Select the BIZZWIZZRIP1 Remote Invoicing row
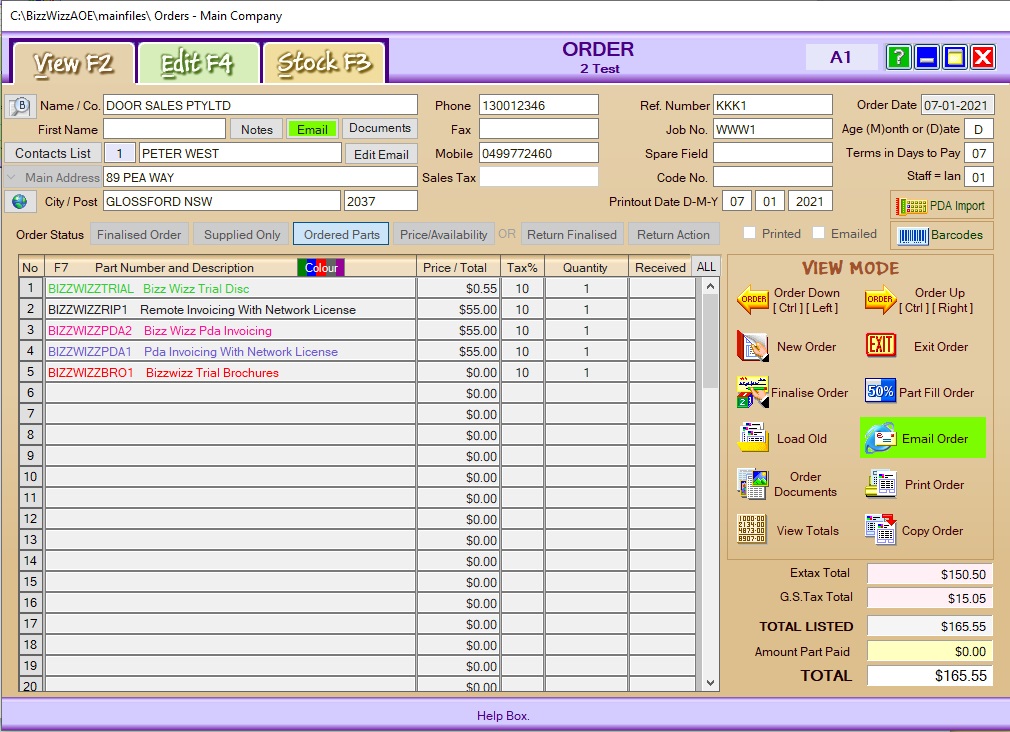1010x732 pixels. 230,309
